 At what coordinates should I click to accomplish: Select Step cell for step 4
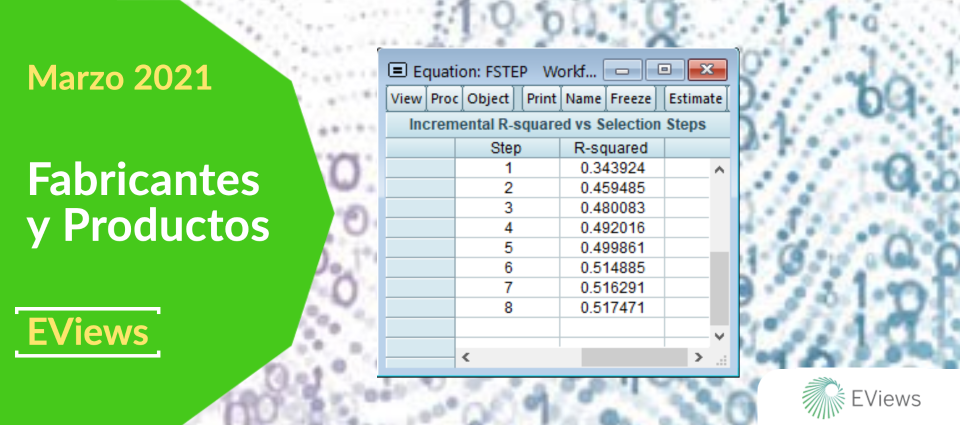[x=508, y=228]
